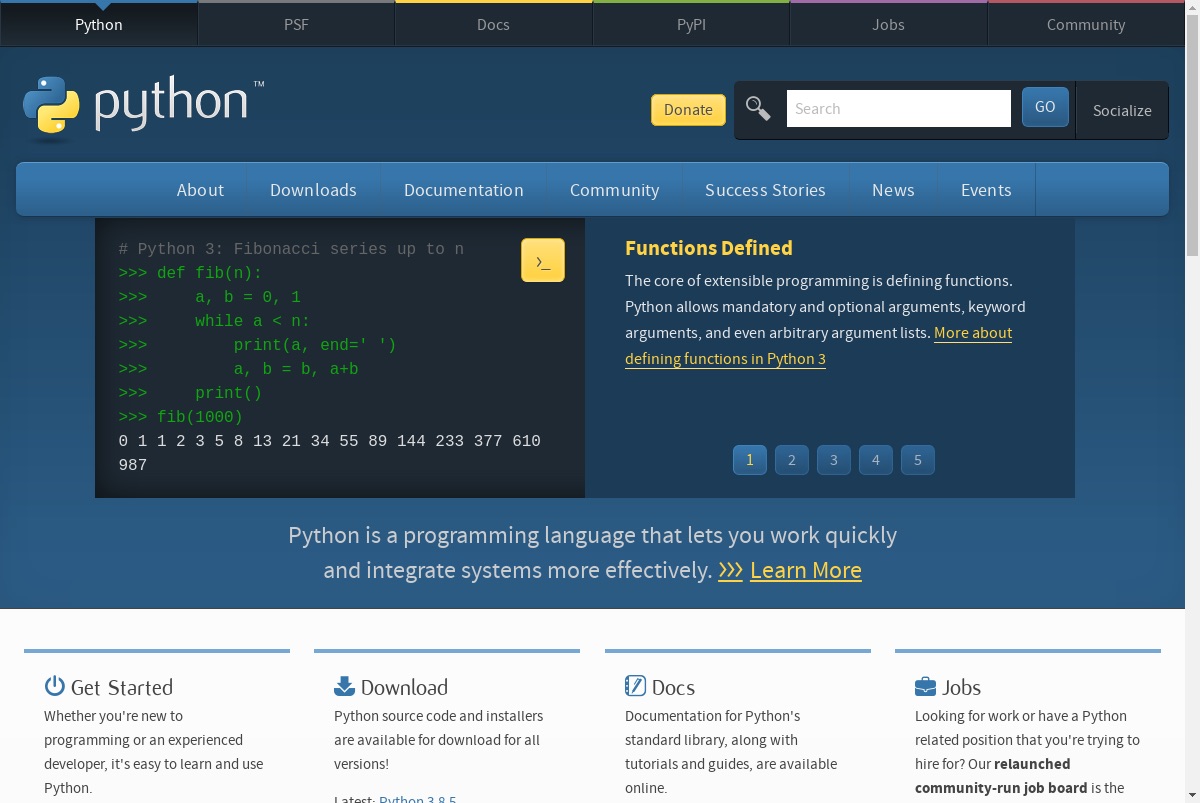Click the magnifying glass search icon

(x=758, y=108)
